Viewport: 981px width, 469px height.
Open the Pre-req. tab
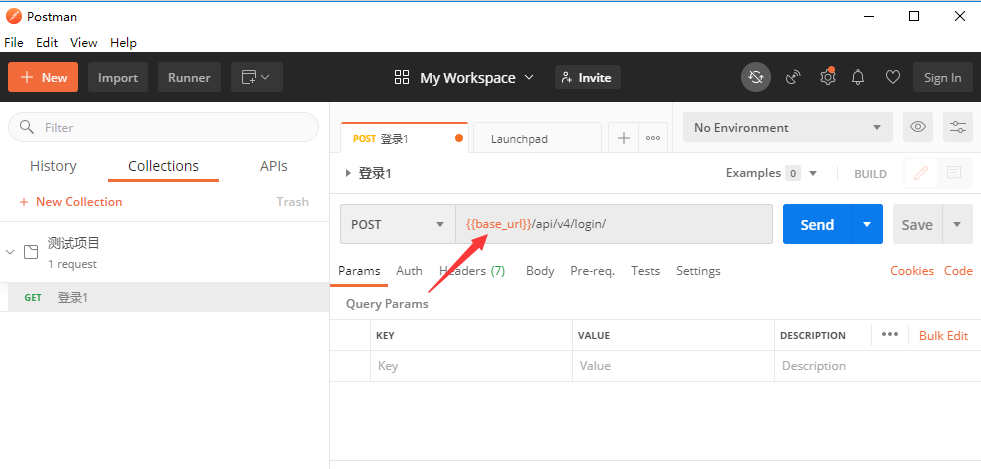tap(592, 271)
